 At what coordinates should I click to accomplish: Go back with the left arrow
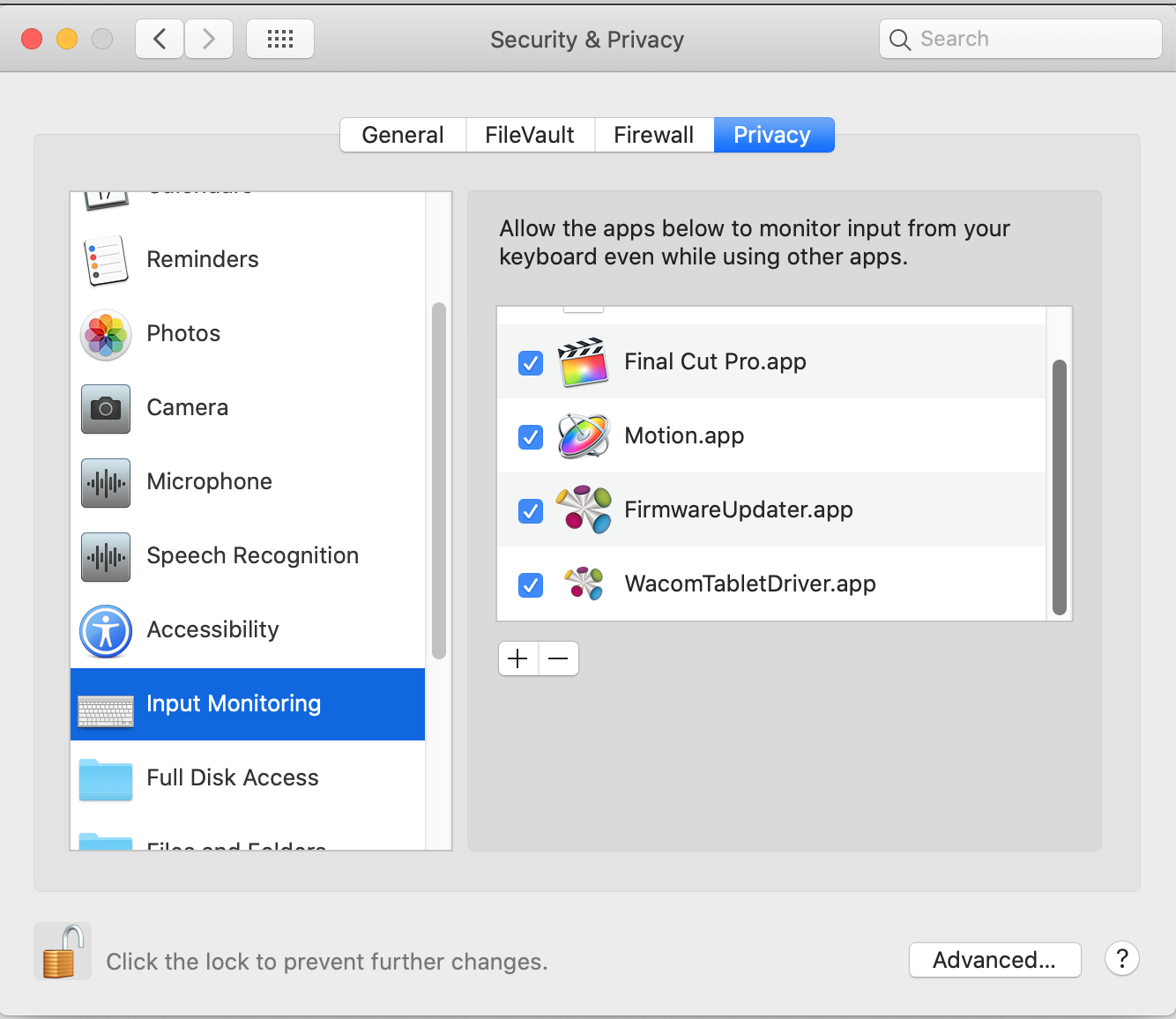click(x=160, y=39)
